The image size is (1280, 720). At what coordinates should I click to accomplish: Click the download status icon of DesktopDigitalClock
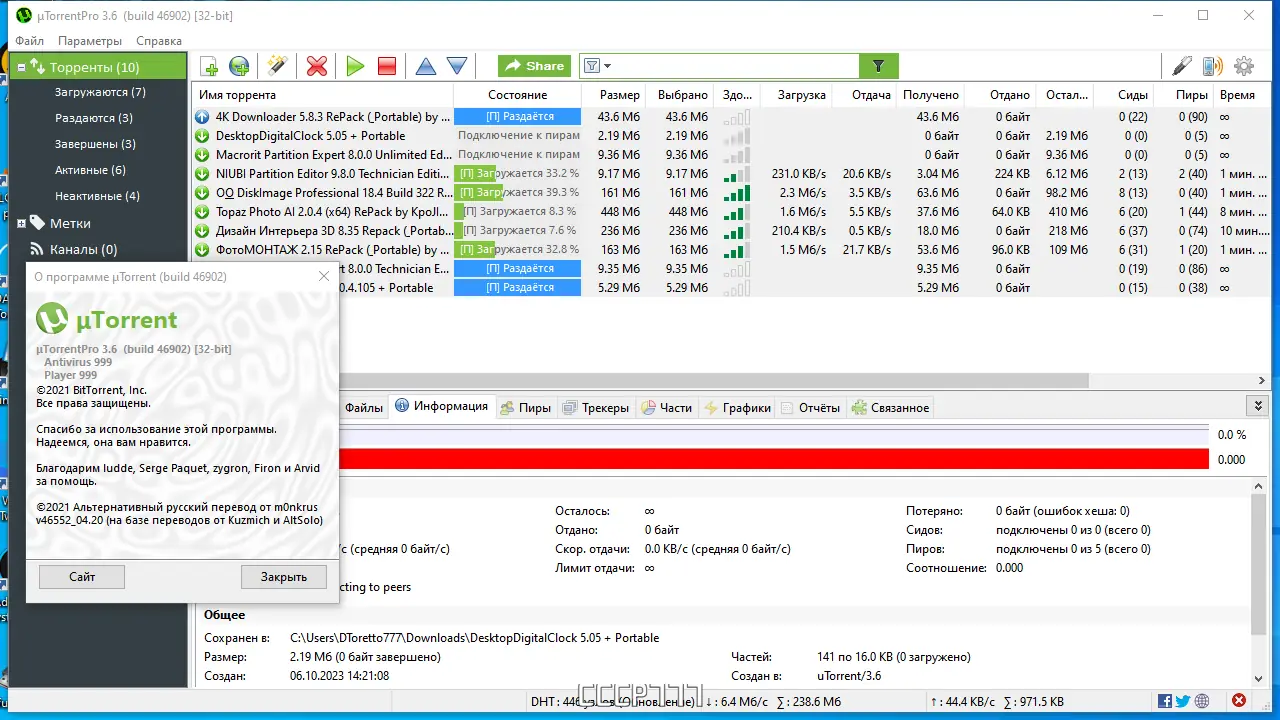coord(202,136)
